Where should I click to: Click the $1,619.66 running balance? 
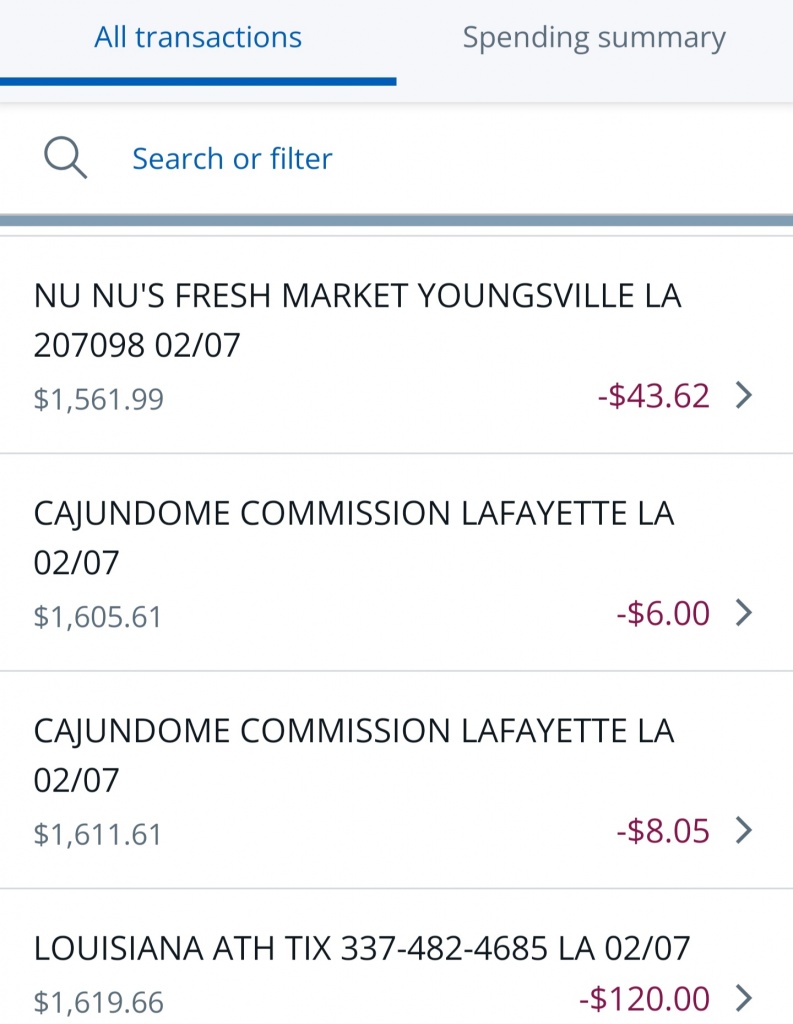(x=98, y=1001)
